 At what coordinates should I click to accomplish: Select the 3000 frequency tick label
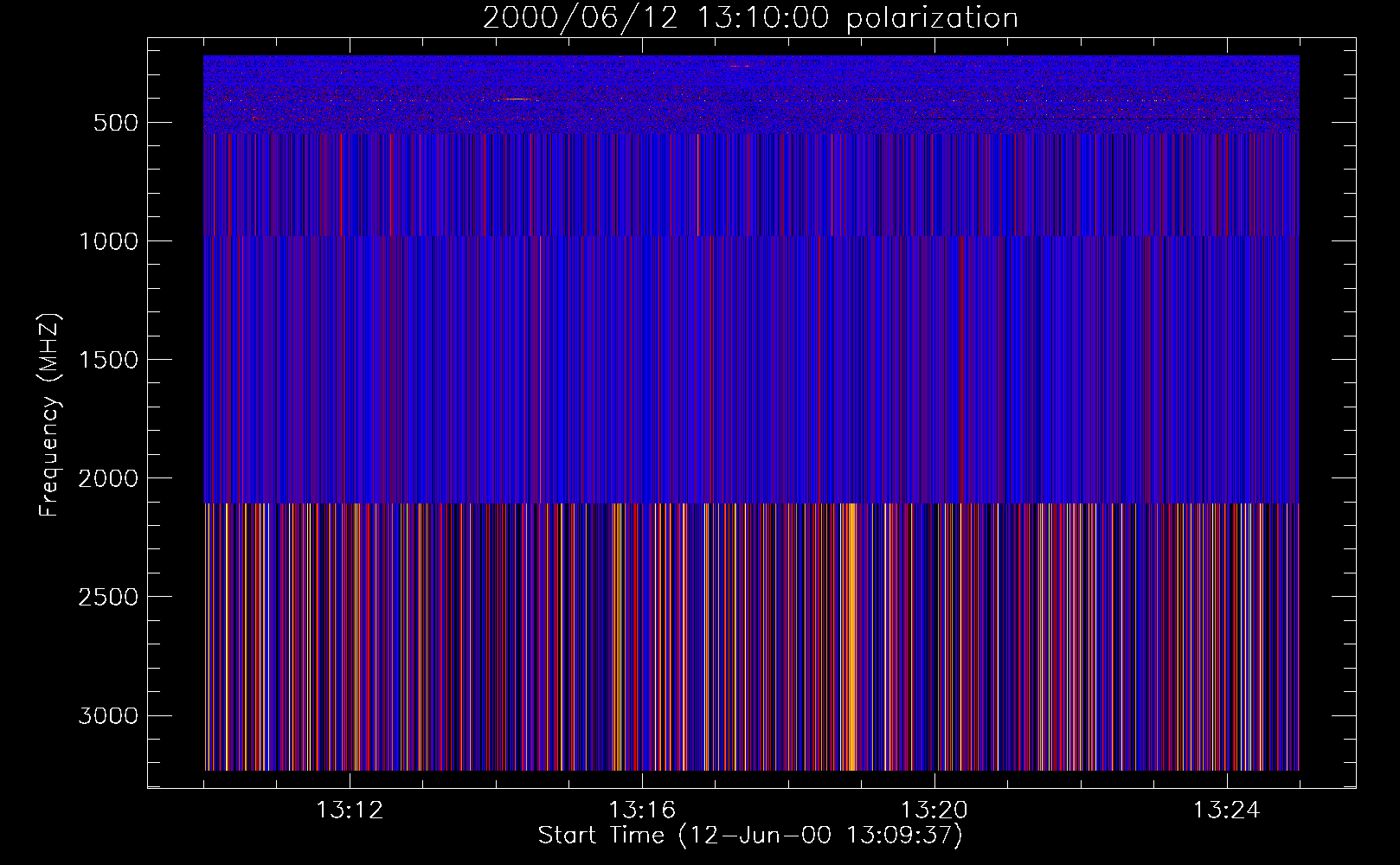[x=108, y=715]
